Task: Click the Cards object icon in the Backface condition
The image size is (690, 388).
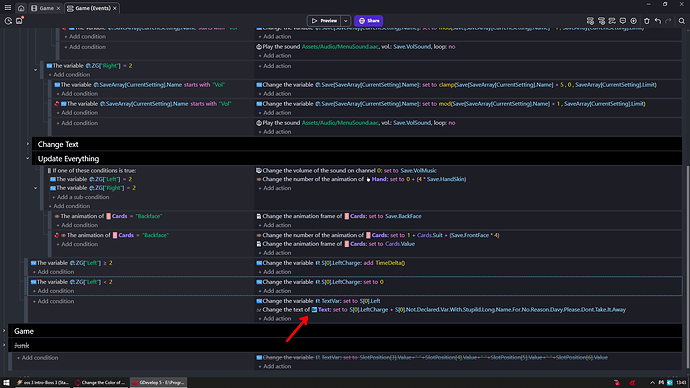Action: [x=108, y=216]
